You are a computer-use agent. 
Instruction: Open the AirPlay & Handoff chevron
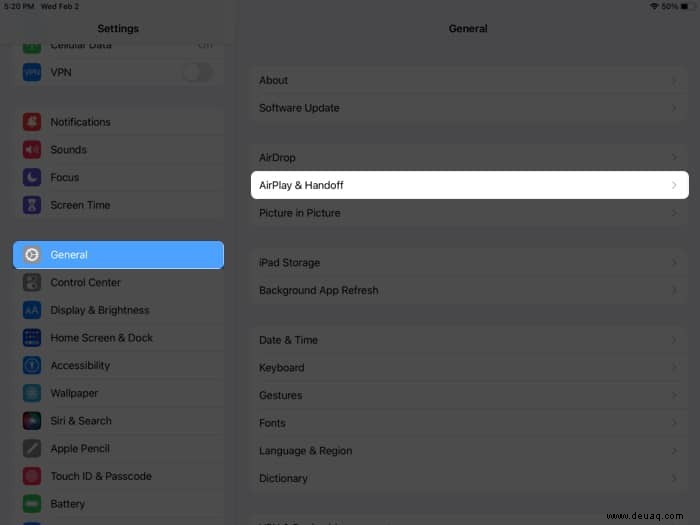pos(674,185)
